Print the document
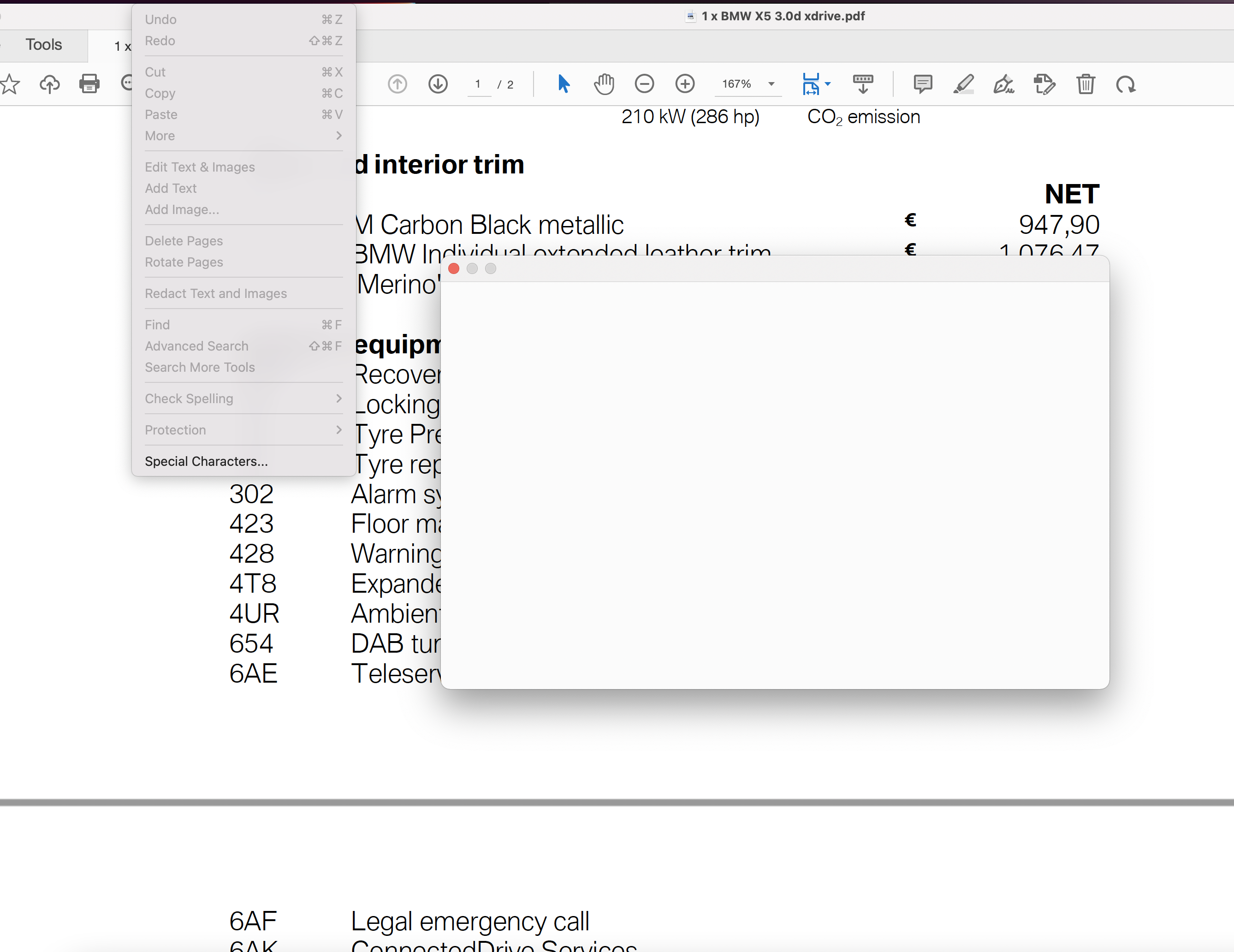Screen dimensions: 1234x952 click(x=89, y=83)
